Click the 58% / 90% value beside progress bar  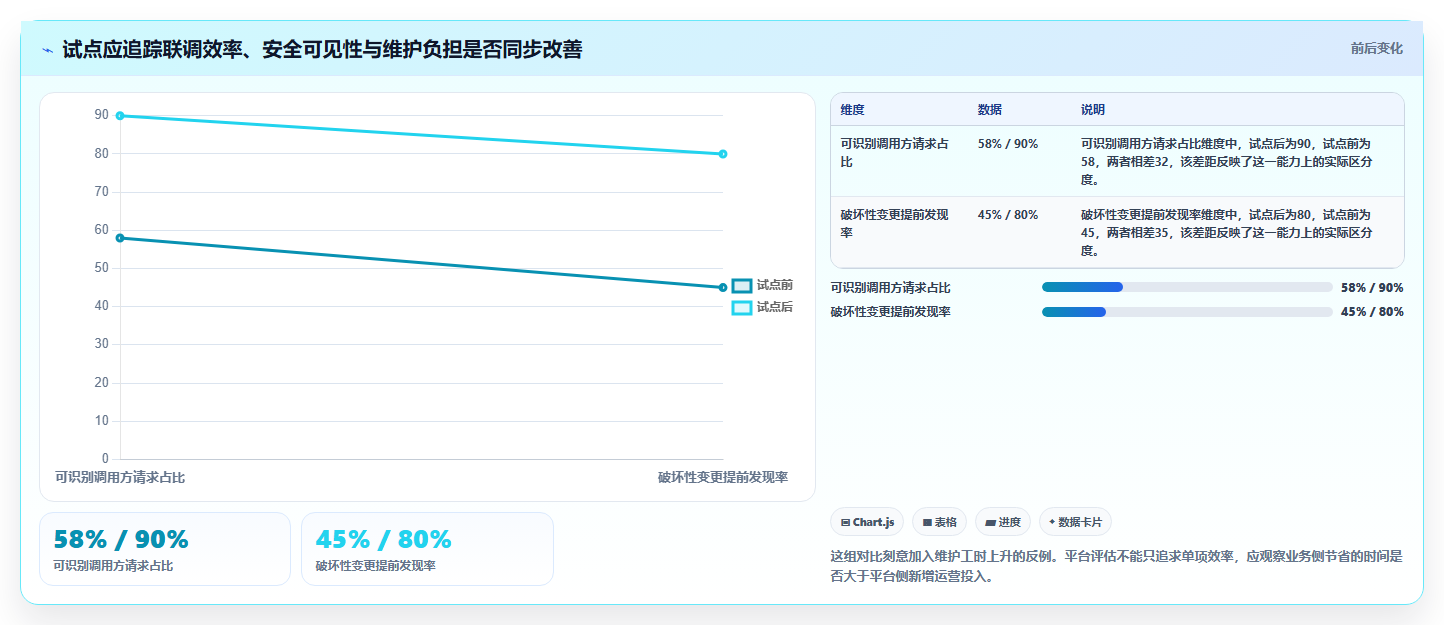pos(1372,288)
